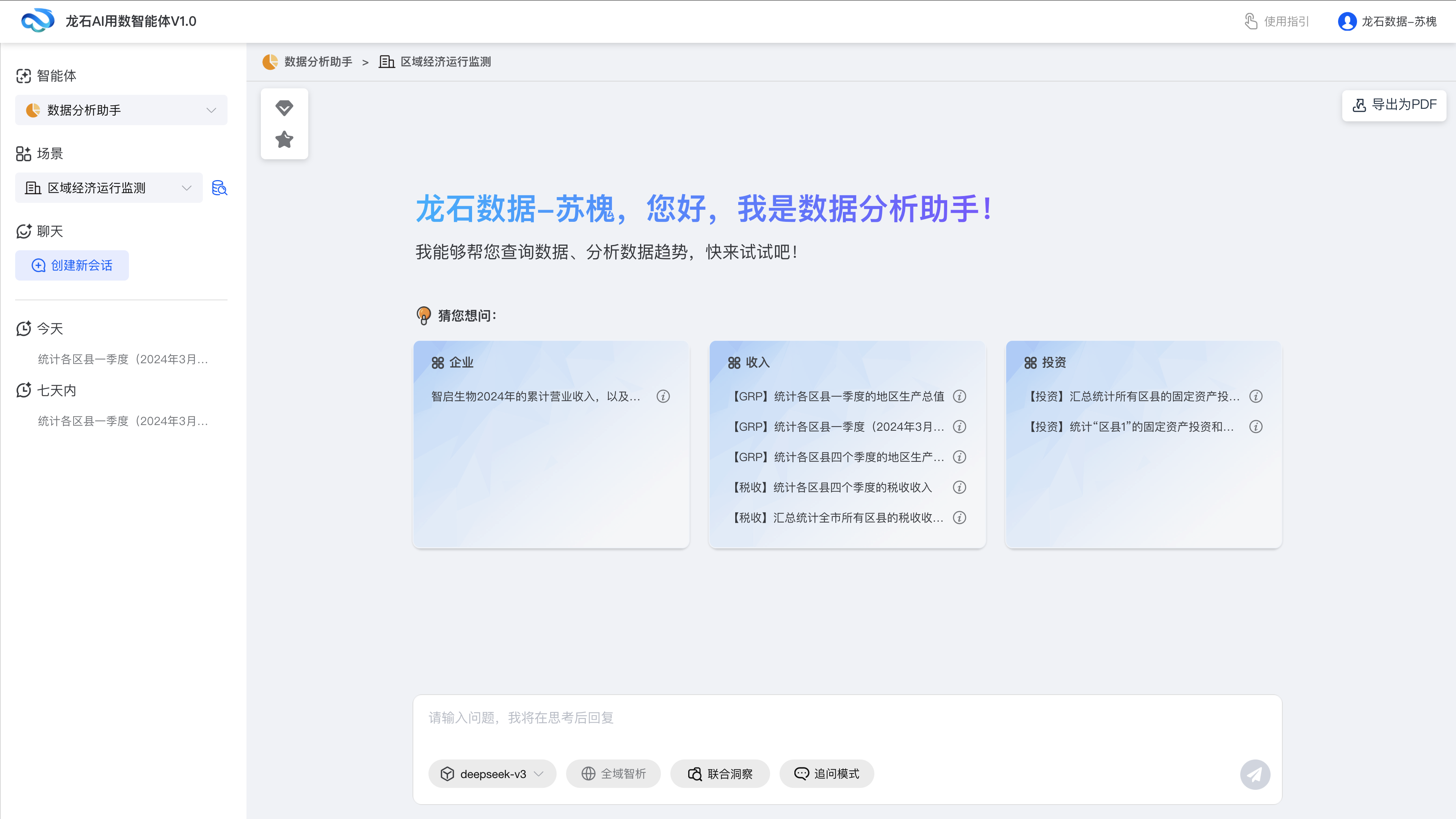This screenshot has width=1456, height=819.
Task: Select the suggested question about 智启生物2024年累计营业收入
Action: click(536, 396)
